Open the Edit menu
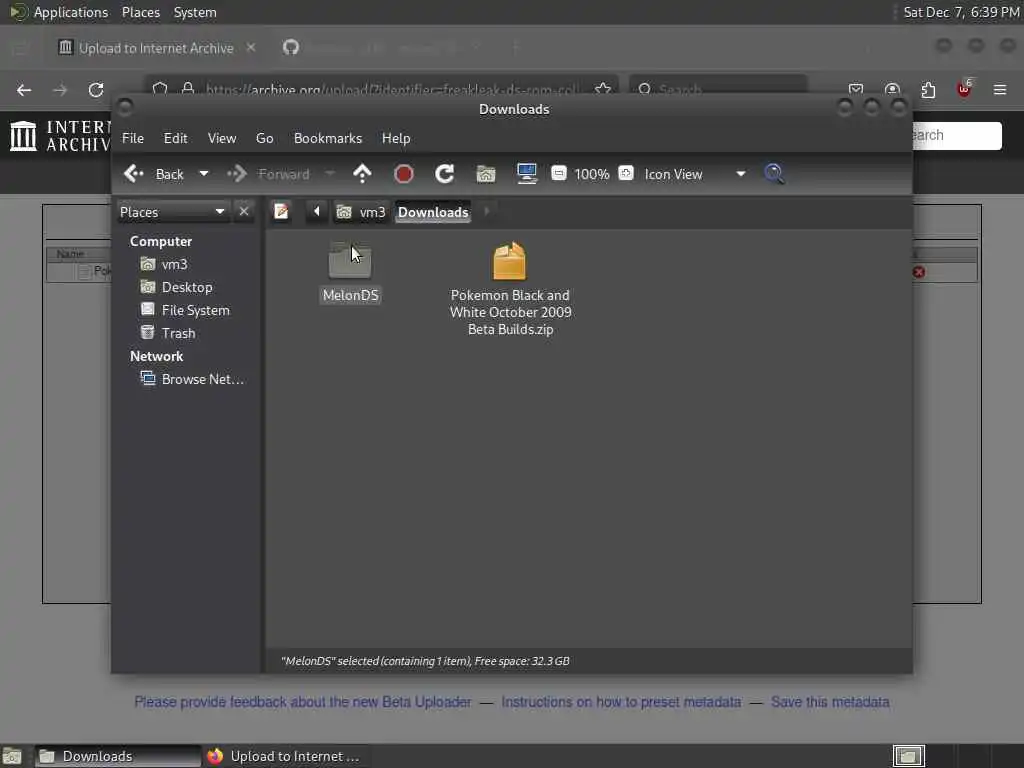The width and height of the screenshot is (1024, 768). (x=175, y=138)
